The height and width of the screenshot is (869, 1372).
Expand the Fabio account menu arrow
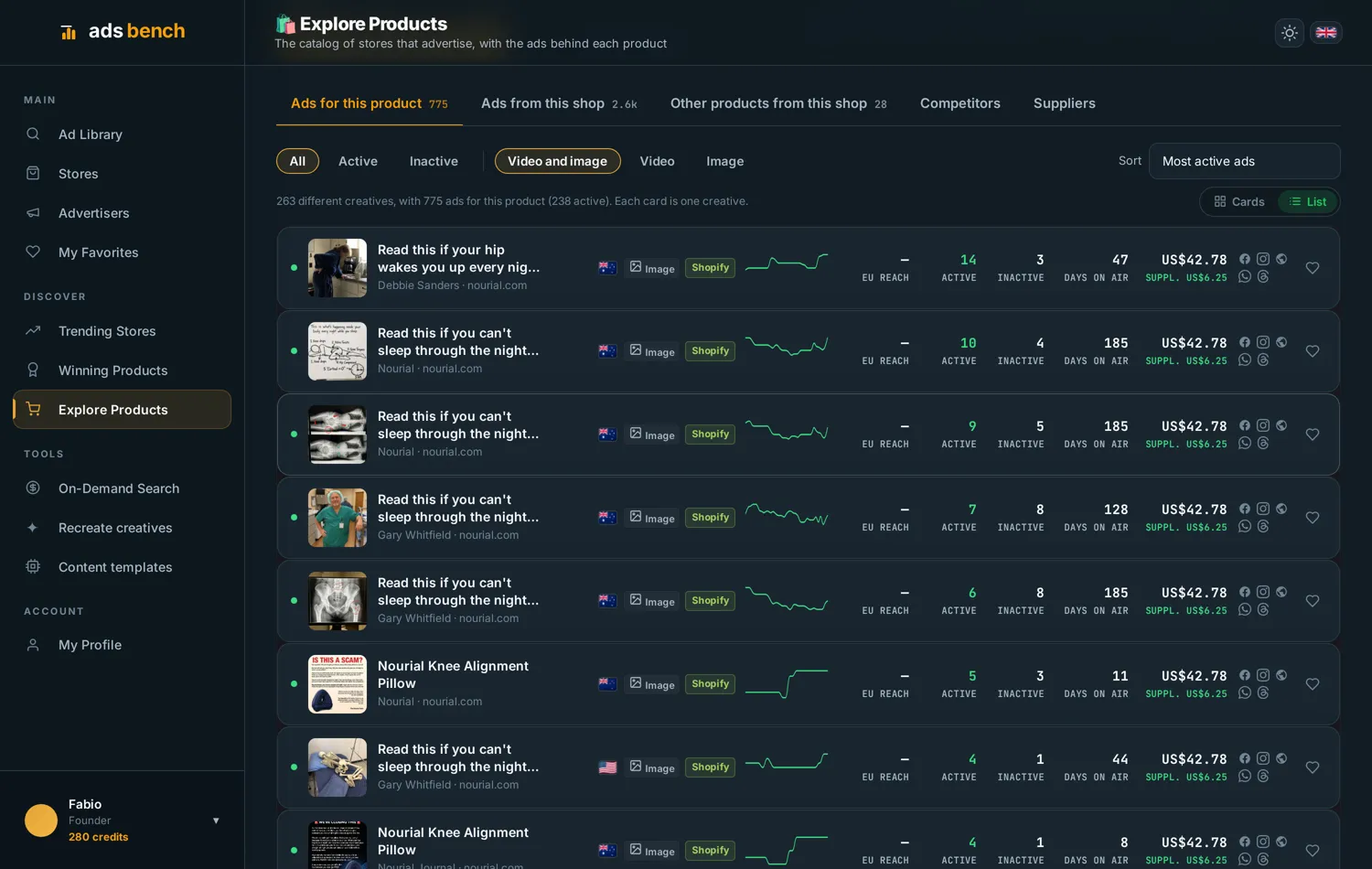click(216, 821)
